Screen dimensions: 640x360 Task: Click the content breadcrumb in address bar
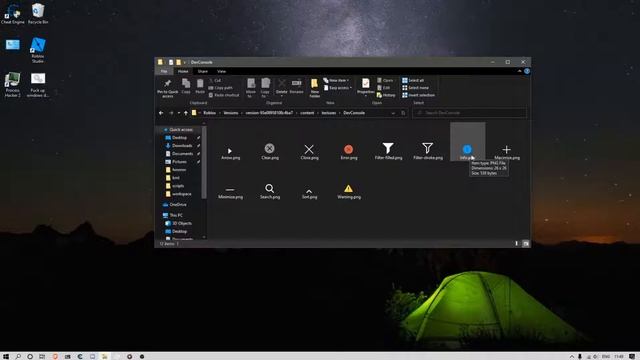pyautogui.click(x=307, y=113)
